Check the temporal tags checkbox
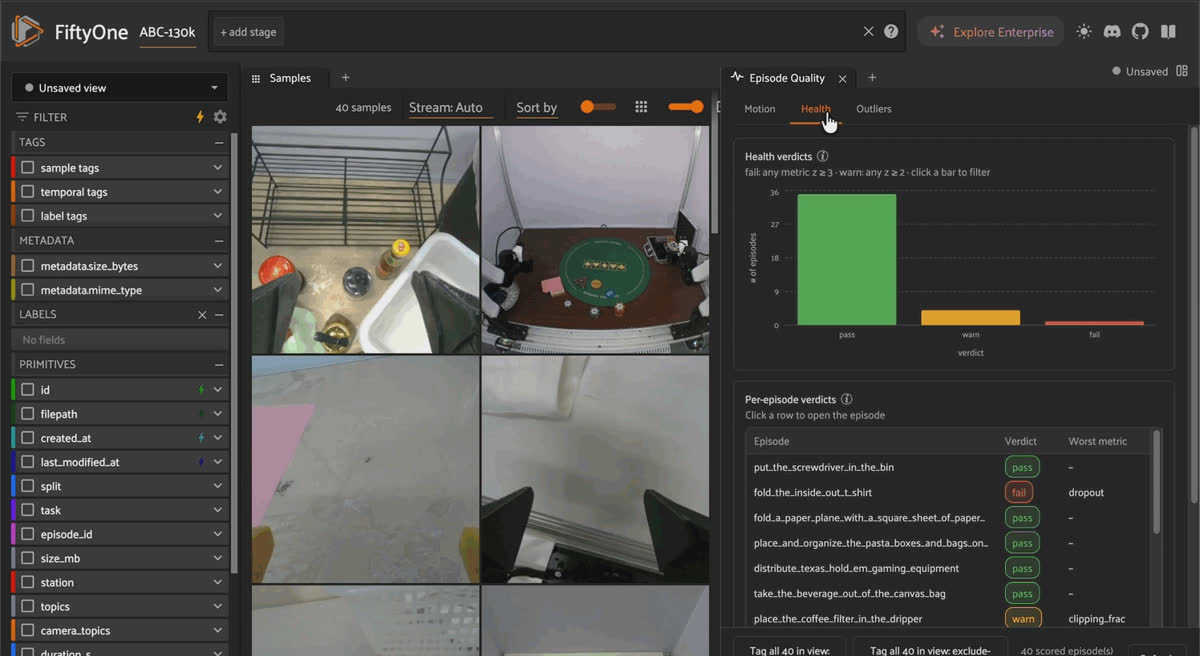 click(28, 192)
